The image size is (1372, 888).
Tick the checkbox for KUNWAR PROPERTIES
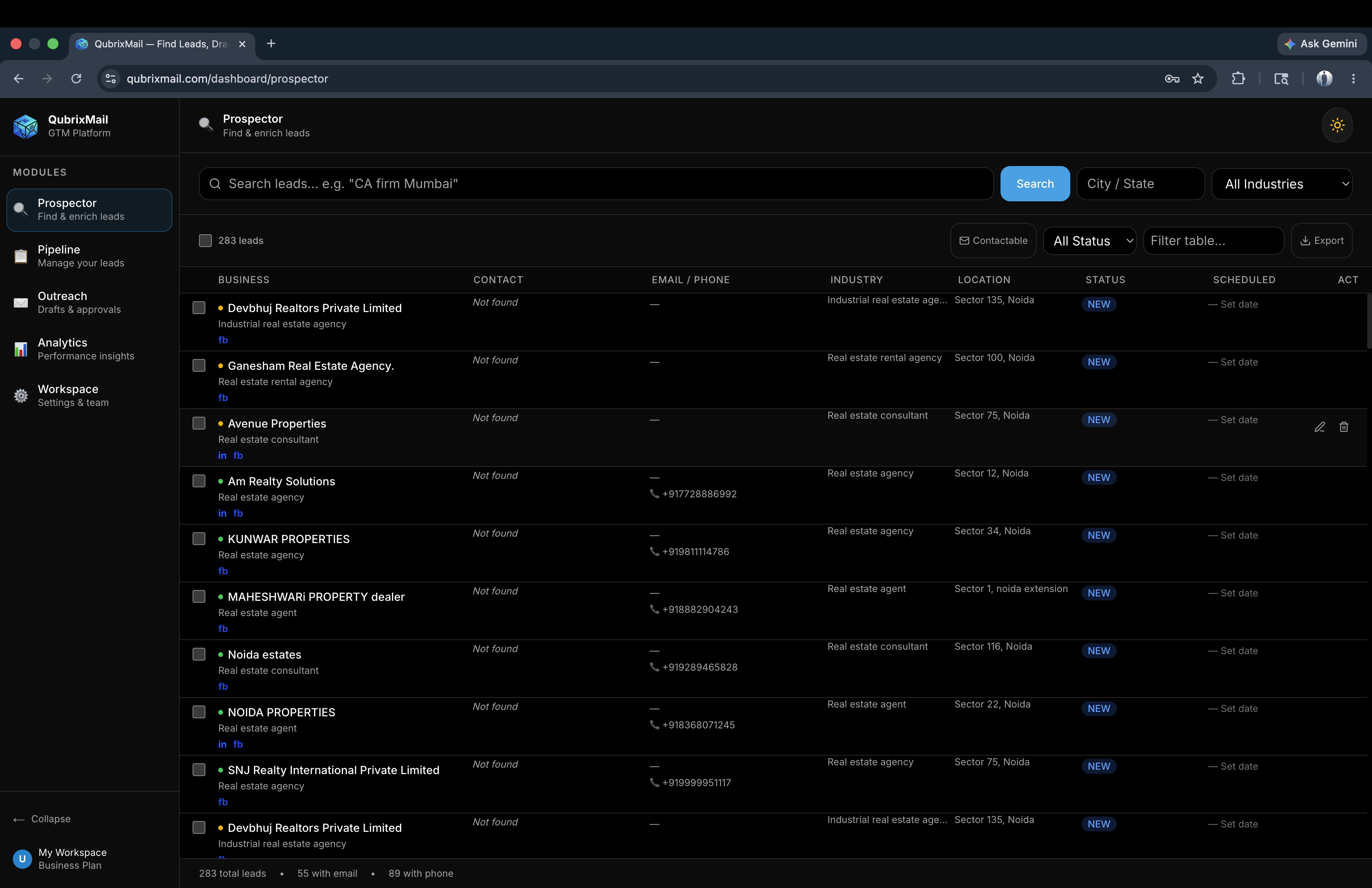pyautogui.click(x=199, y=539)
